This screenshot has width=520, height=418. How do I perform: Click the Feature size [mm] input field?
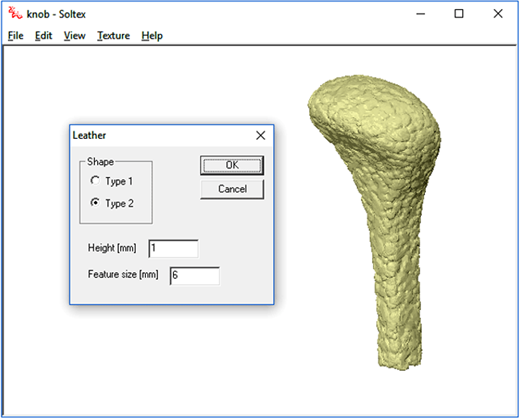tap(195, 276)
